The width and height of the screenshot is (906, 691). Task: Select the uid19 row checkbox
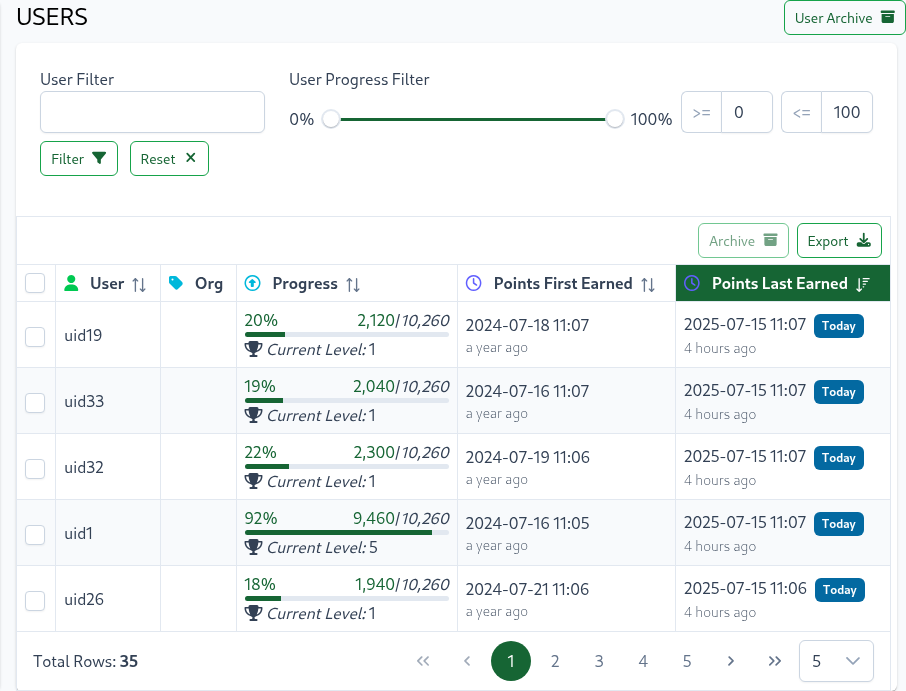coord(35,337)
